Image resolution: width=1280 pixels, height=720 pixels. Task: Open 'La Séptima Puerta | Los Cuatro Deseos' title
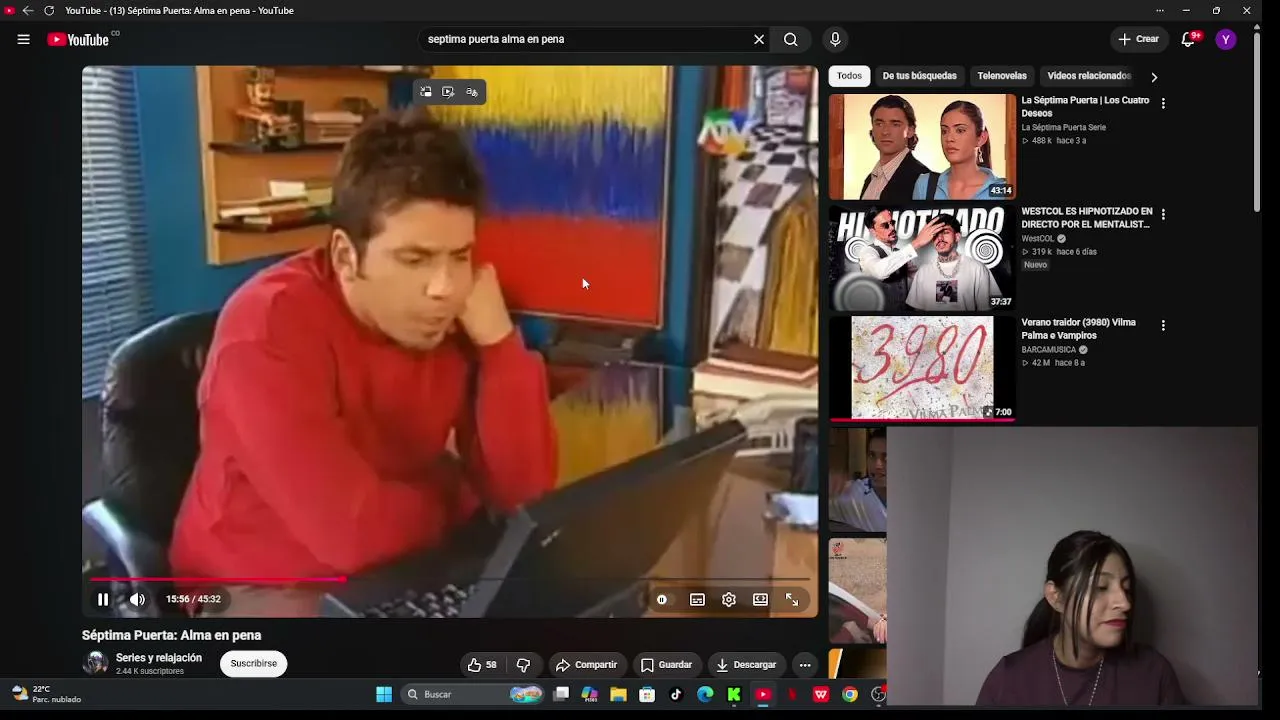pos(1085,107)
